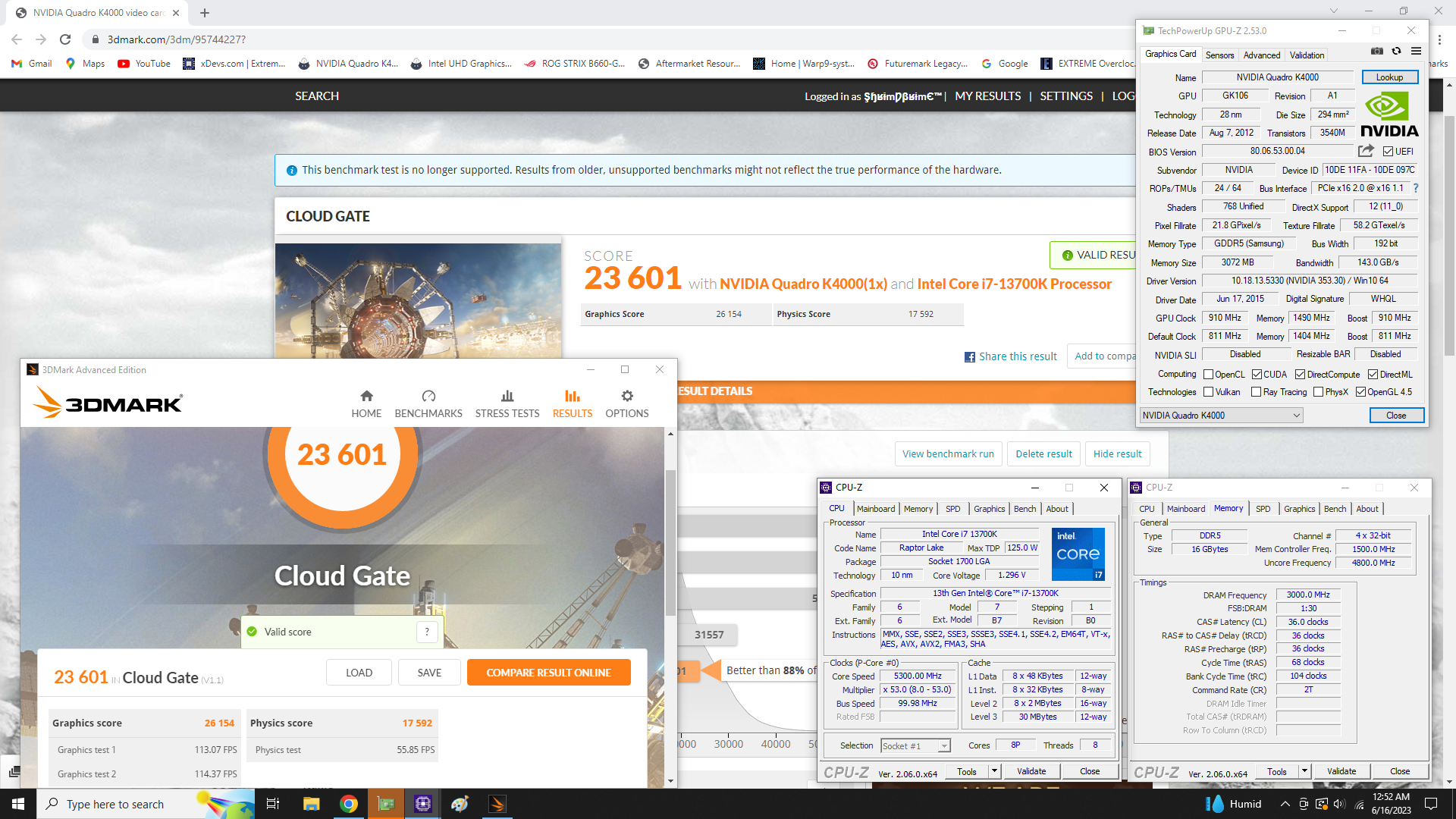The width and height of the screenshot is (1456, 819).
Task: Open GPU selection dropdown in GPU-Z
Action: pyautogui.click(x=1222, y=416)
